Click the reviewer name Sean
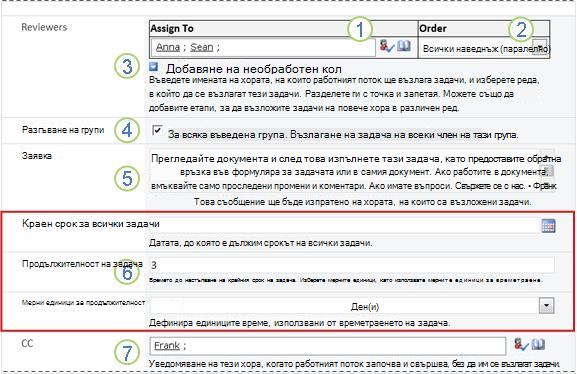 tap(202, 47)
